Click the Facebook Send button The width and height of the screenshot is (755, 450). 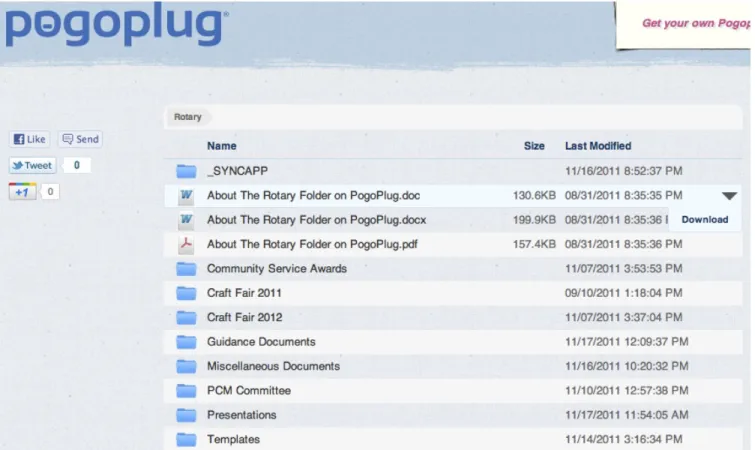(80, 139)
